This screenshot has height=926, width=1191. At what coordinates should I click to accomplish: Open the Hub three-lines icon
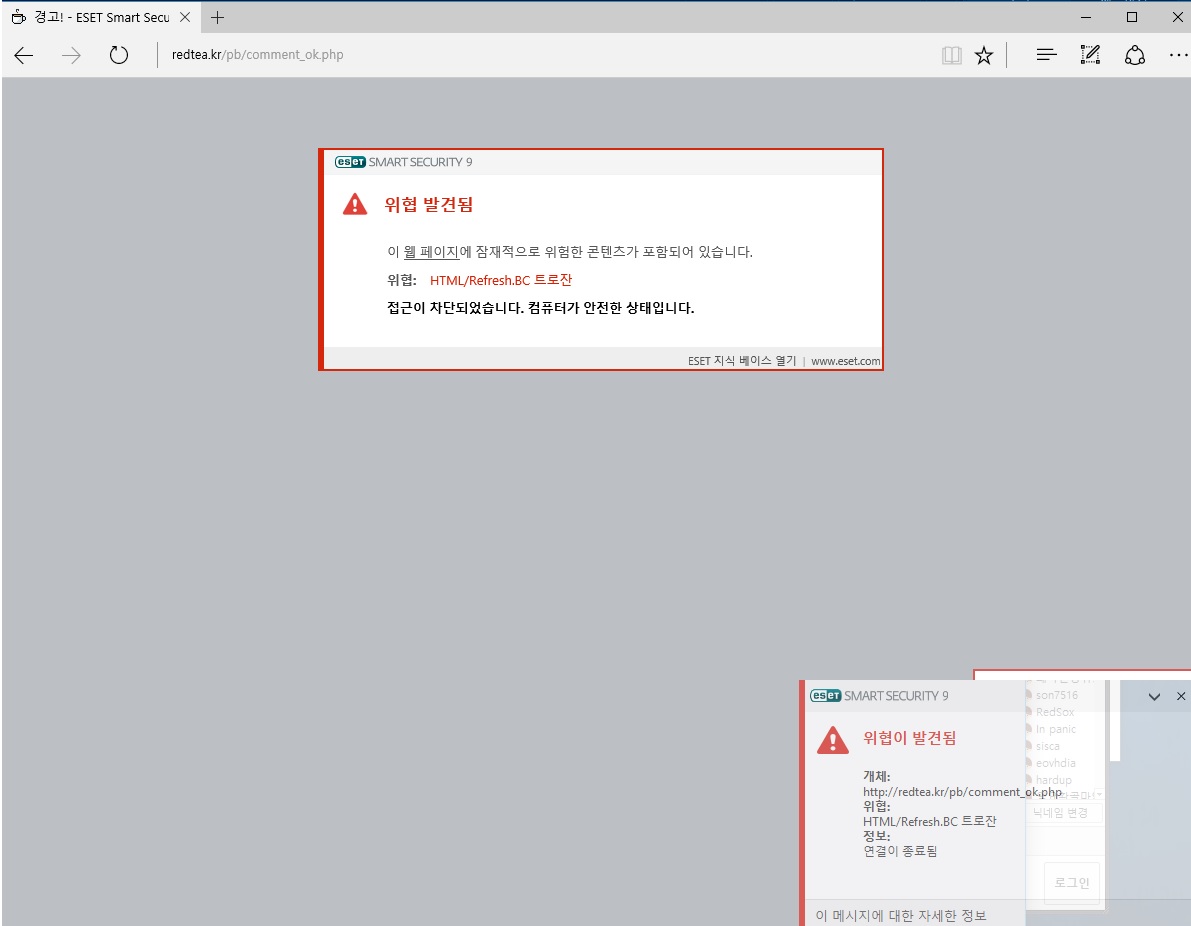1046,55
